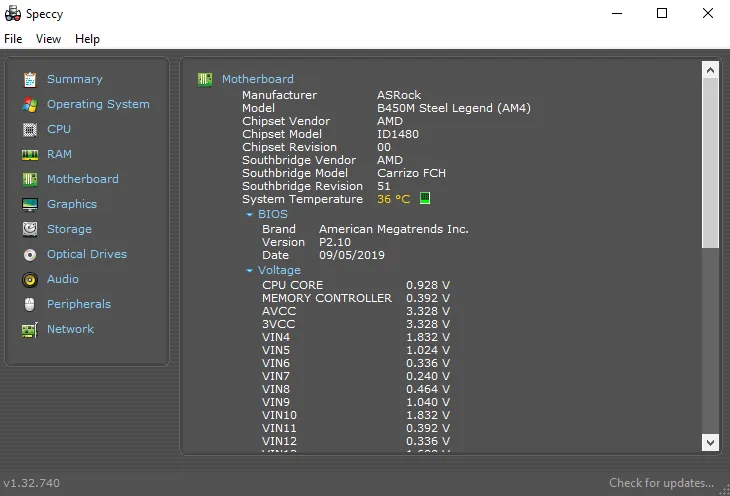Image resolution: width=730 pixels, height=496 pixels.
Task: Click American Megatrends Inc. brand value
Action: click(x=393, y=229)
